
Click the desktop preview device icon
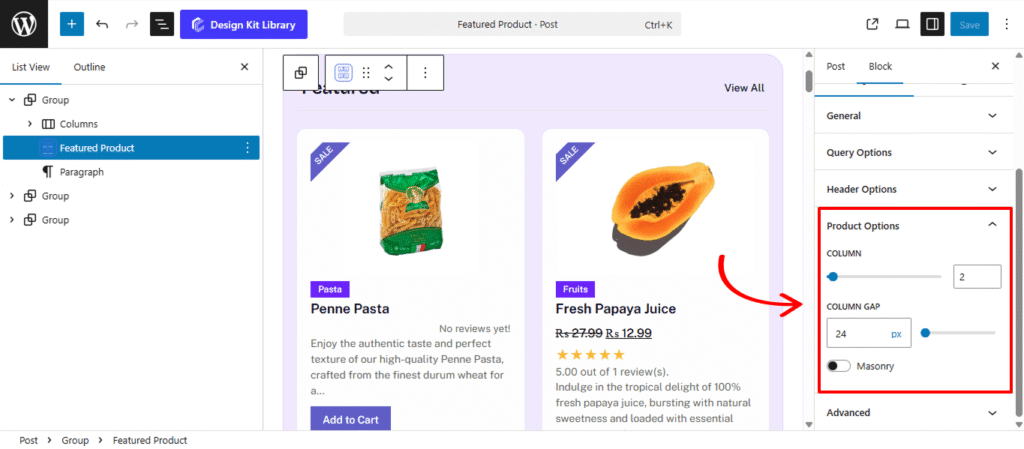coord(902,24)
